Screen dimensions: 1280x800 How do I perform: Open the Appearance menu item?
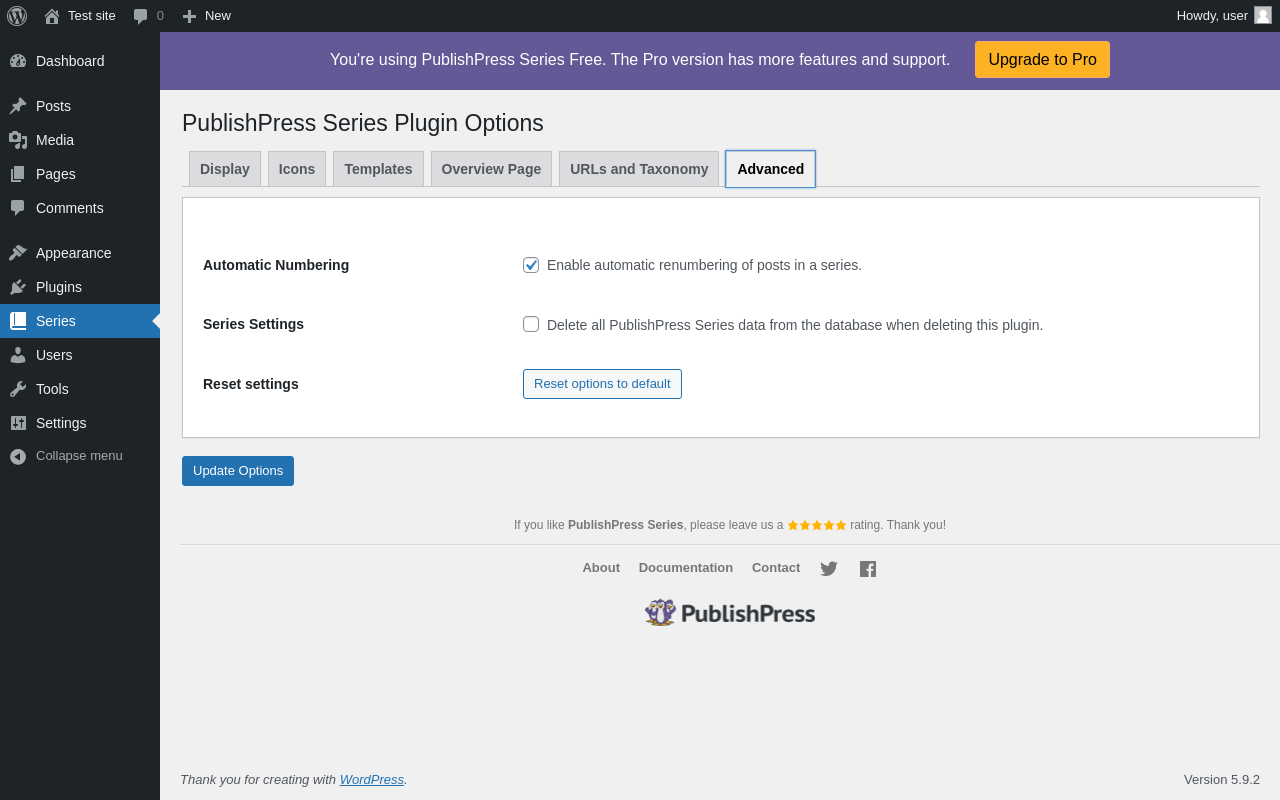click(x=80, y=253)
